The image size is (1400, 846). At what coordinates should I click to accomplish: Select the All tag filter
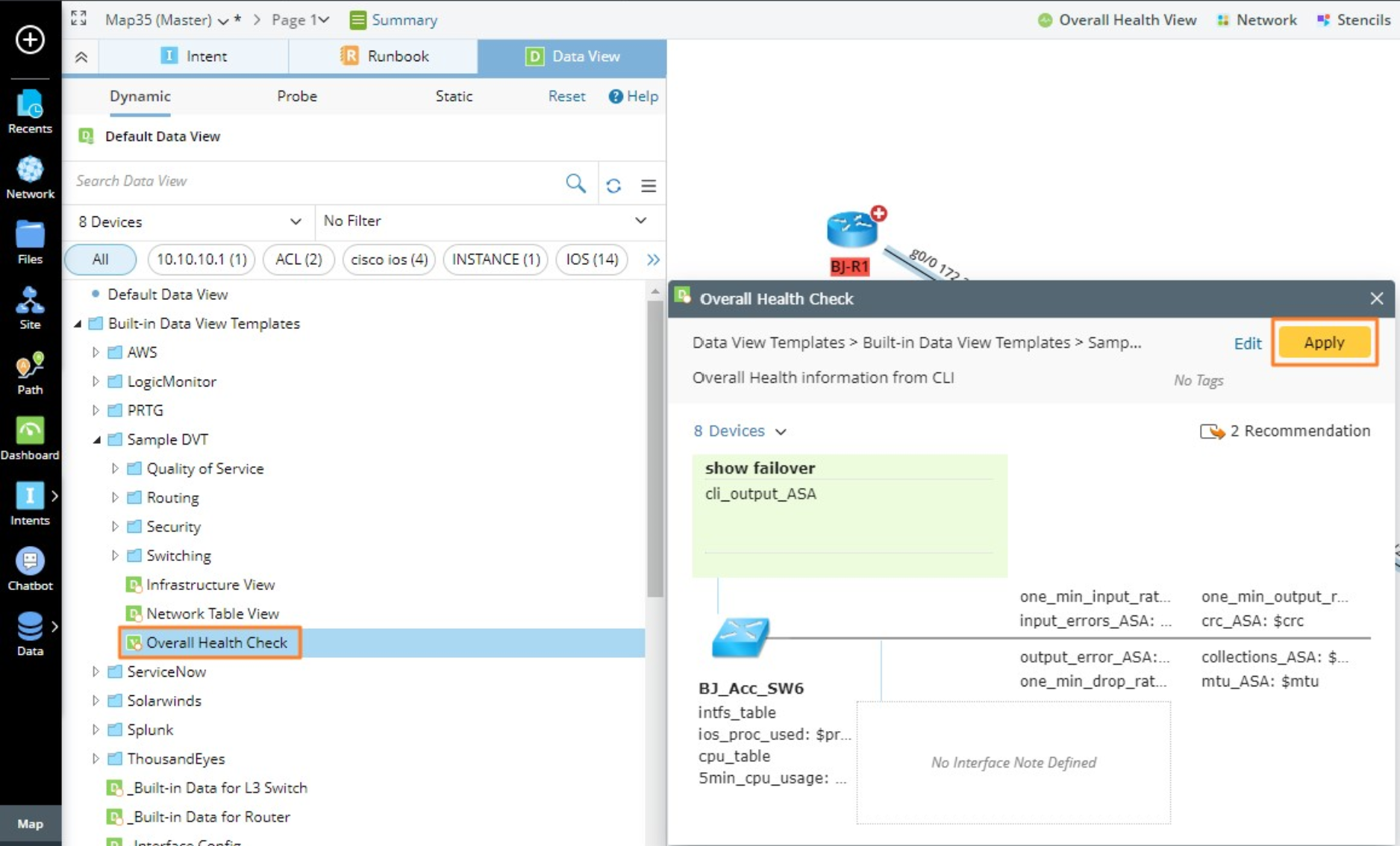(x=101, y=260)
